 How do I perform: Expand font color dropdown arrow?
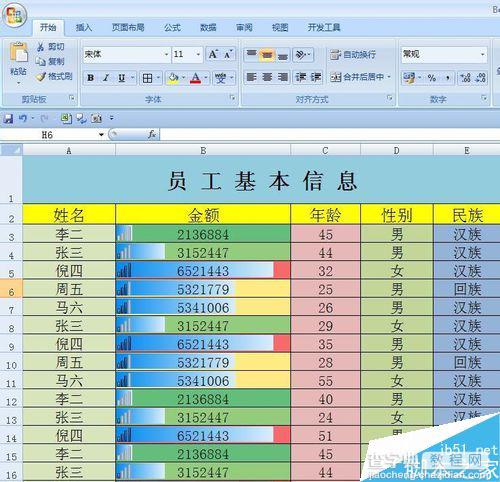coord(206,78)
